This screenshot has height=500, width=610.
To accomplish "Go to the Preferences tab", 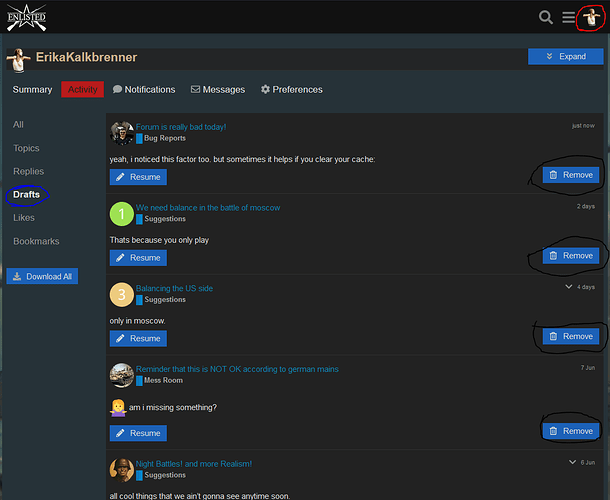I will [x=292, y=89].
